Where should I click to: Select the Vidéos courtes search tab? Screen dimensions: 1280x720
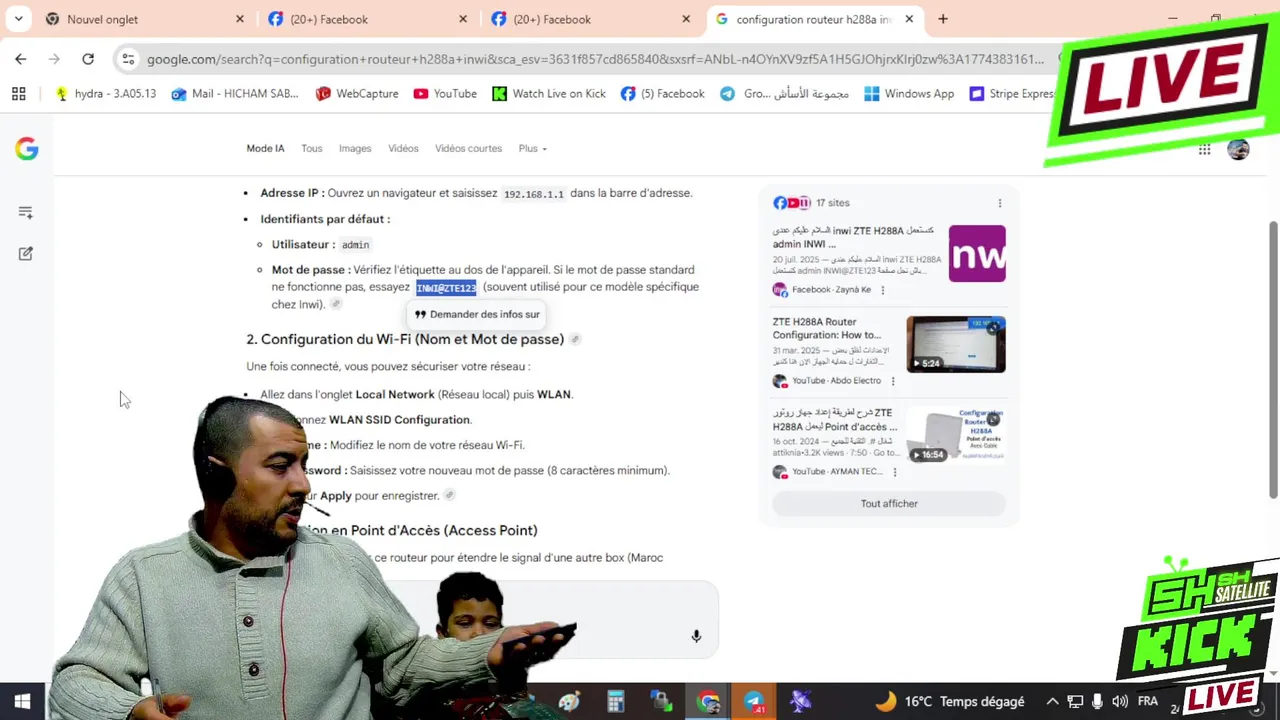point(468,148)
